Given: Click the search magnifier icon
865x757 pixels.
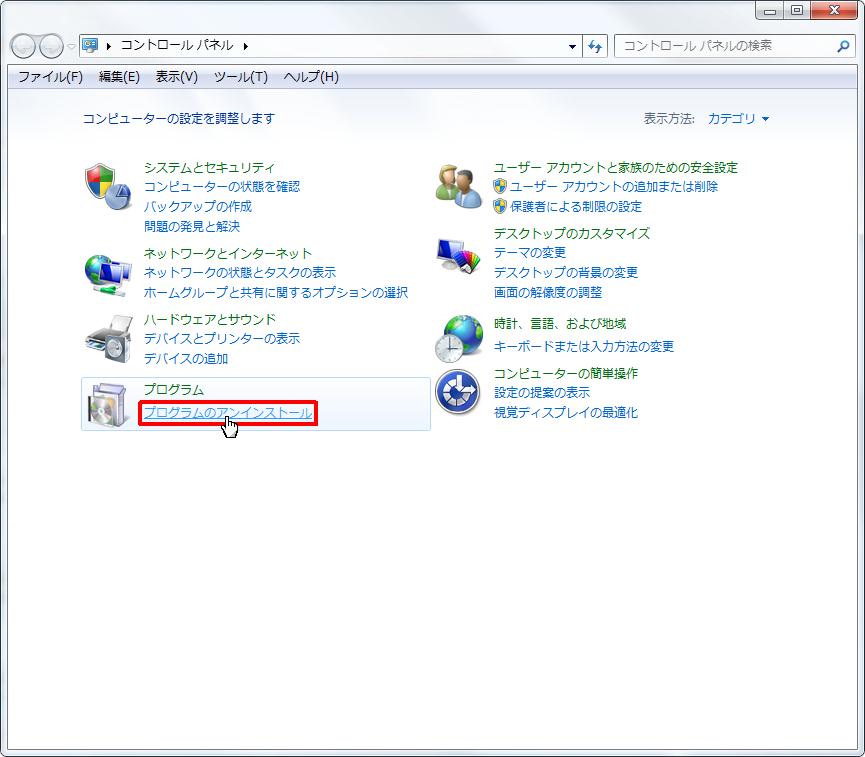Looking at the screenshot, I should click(x=842, y=46).
